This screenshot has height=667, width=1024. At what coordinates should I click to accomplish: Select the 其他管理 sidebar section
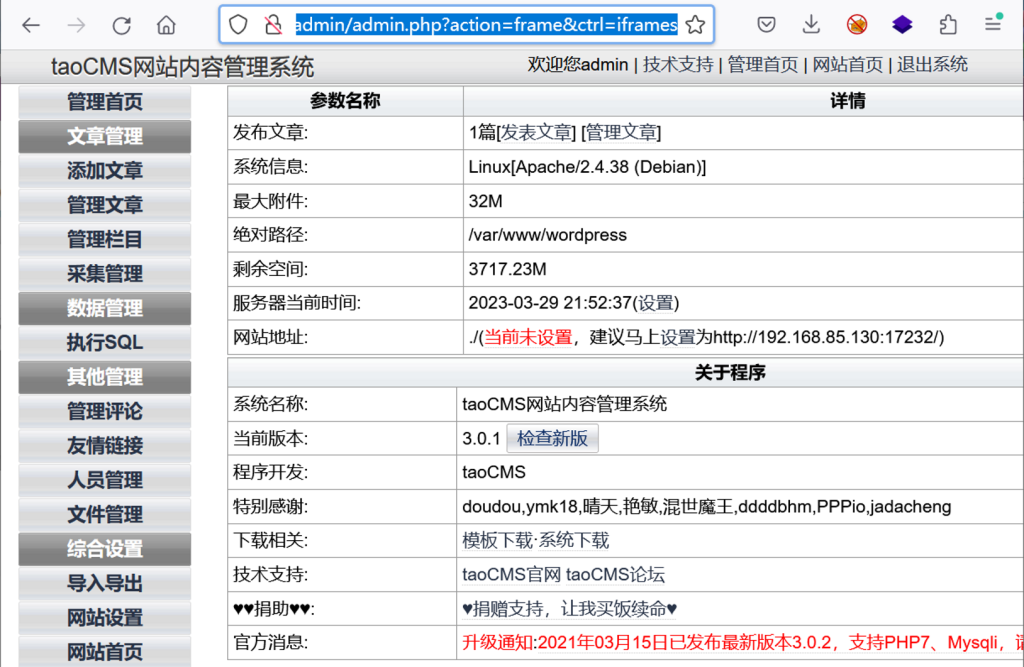104,377
